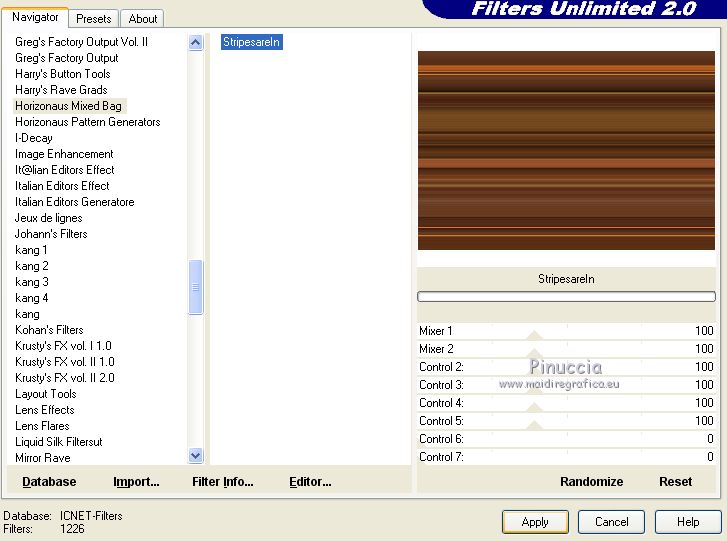Select kang 1 category
This screenshot has width=727, height=541.
31,250
